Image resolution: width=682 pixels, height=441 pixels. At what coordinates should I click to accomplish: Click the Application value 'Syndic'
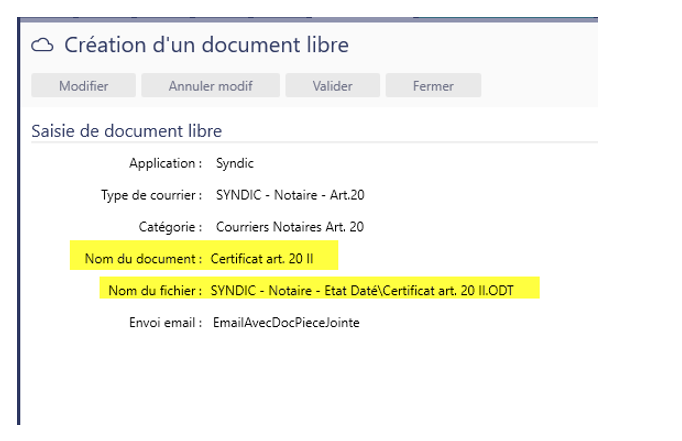235,163
